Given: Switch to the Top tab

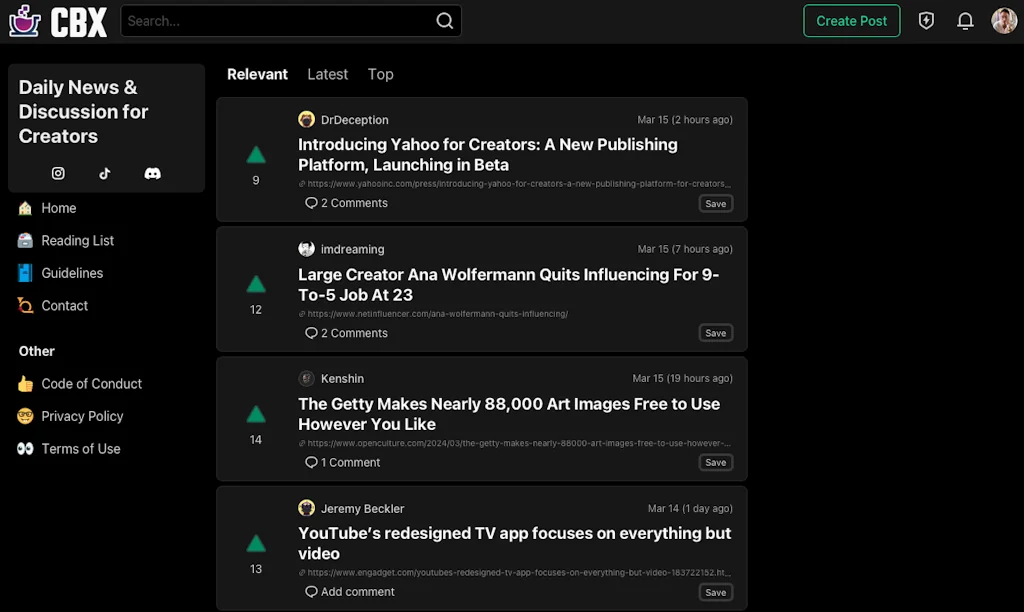Looking at the screenshot, I should click(x=380, y=74).
